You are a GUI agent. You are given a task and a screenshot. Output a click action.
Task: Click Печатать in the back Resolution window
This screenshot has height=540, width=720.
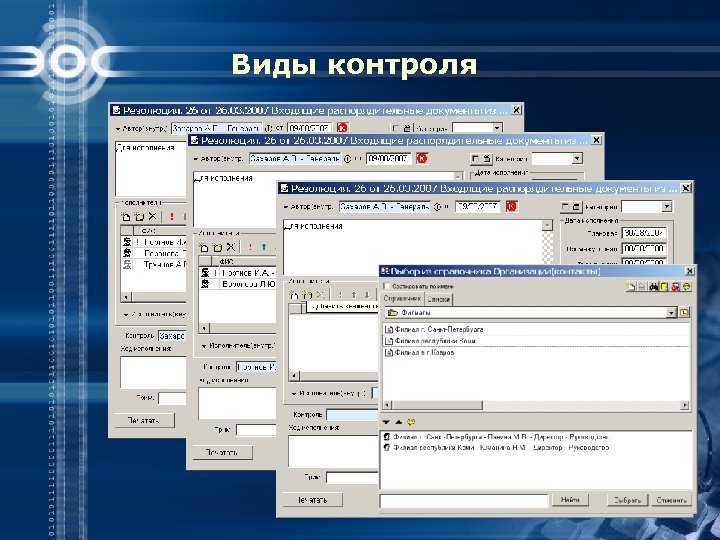pyautogui.click(x=144, y=420)
